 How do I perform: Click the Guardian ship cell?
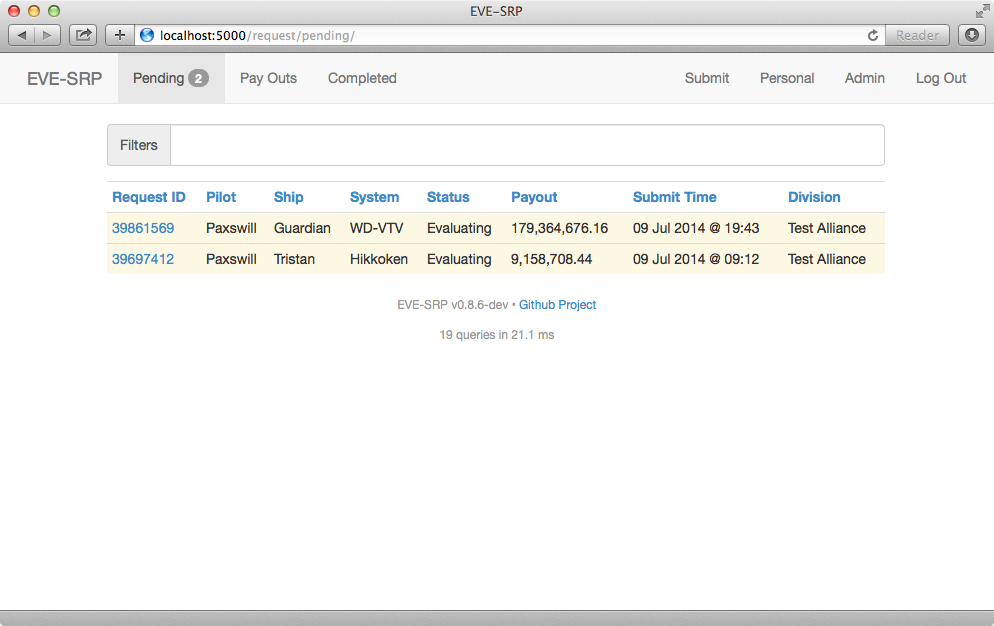coord(302,228)
